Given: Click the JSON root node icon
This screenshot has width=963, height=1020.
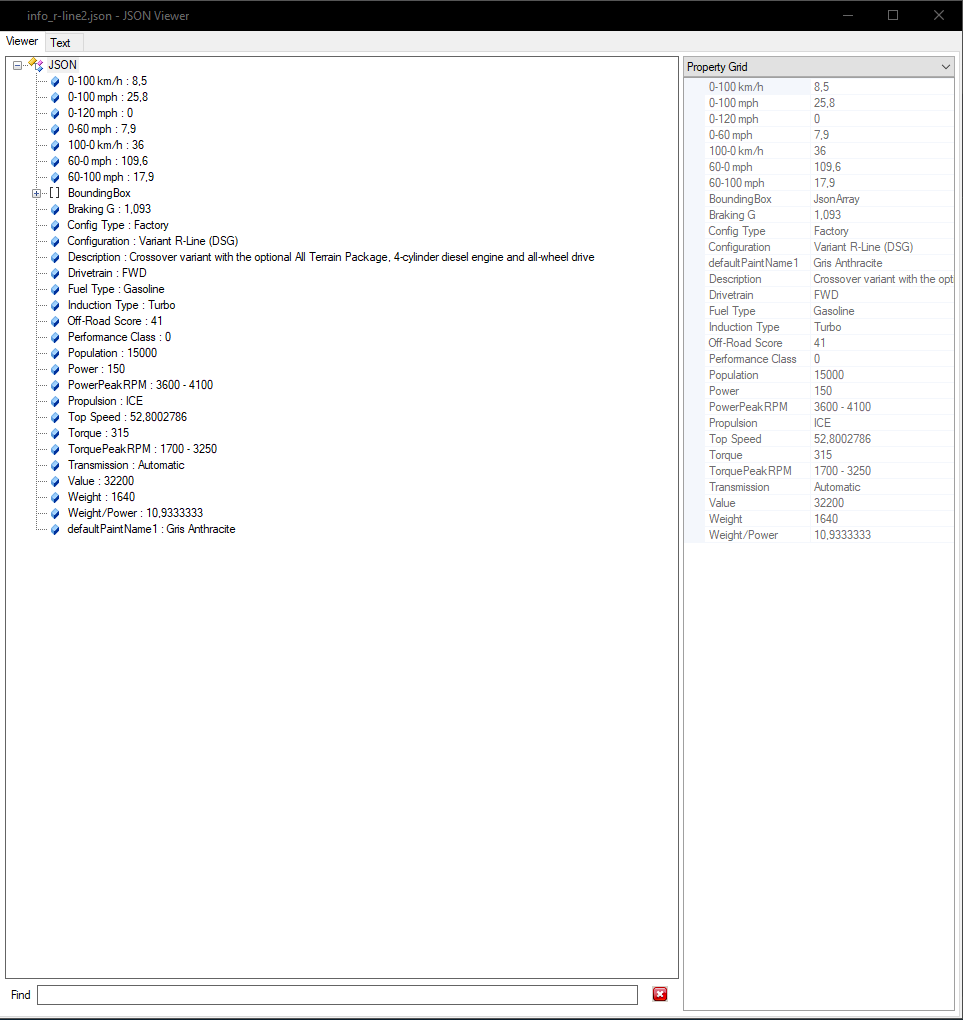Looking at the screenshot, I should pyautogui.click(x=36, y=64).
